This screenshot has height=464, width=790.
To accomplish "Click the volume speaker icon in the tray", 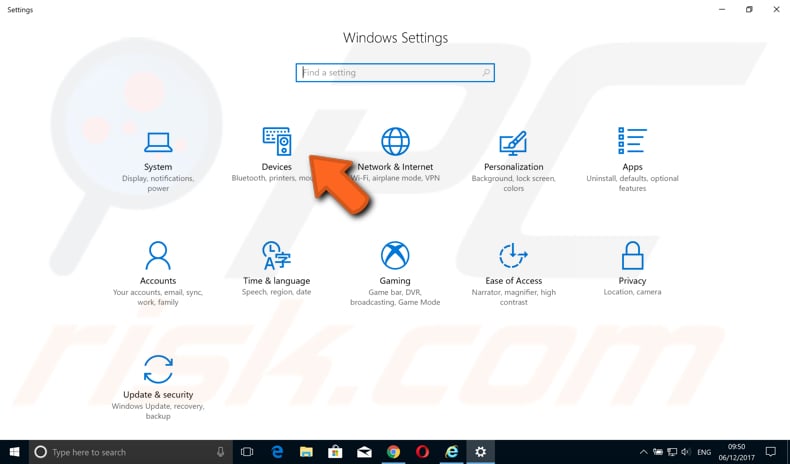I will pyautogui.click(x=686, y=452).
